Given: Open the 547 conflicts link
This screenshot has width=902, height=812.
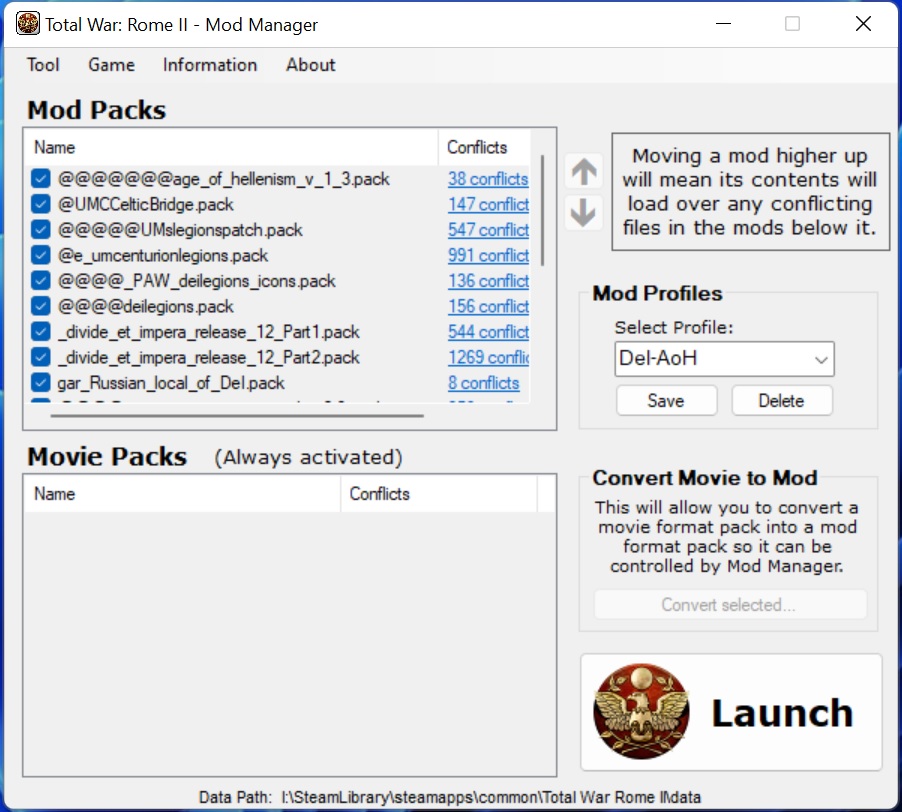Looking at the screenshot, I should [488, 230].
